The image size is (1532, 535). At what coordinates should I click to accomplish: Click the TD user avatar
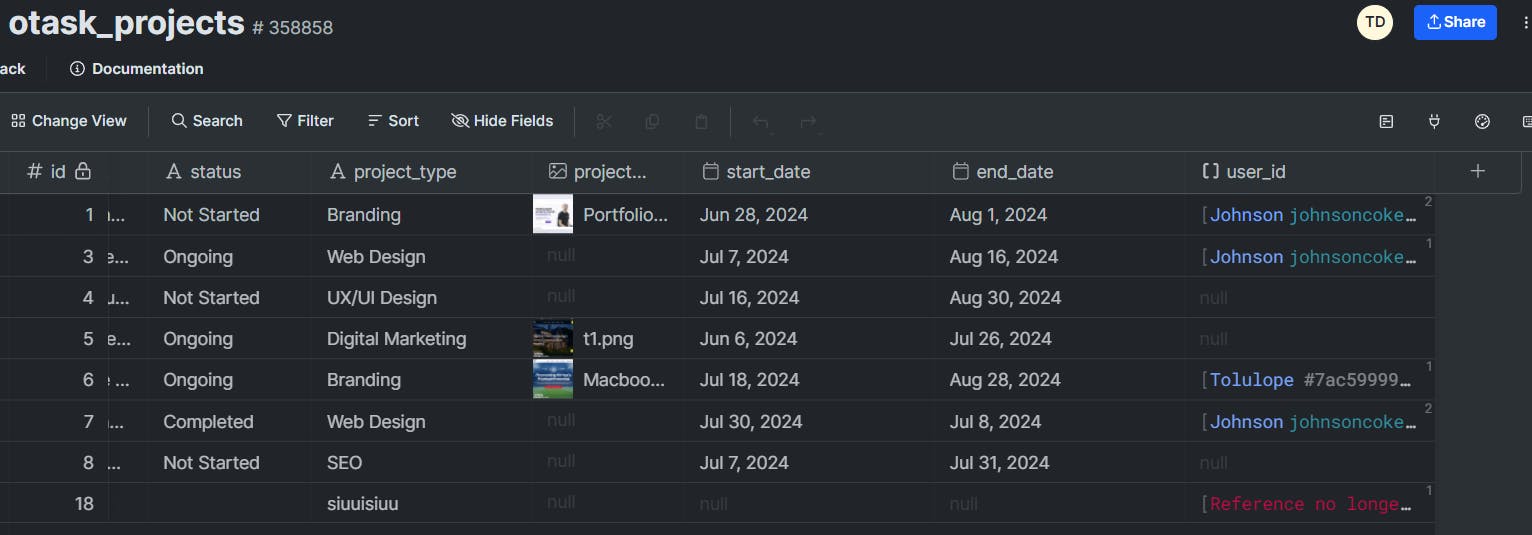click(x=1374, y=22)
